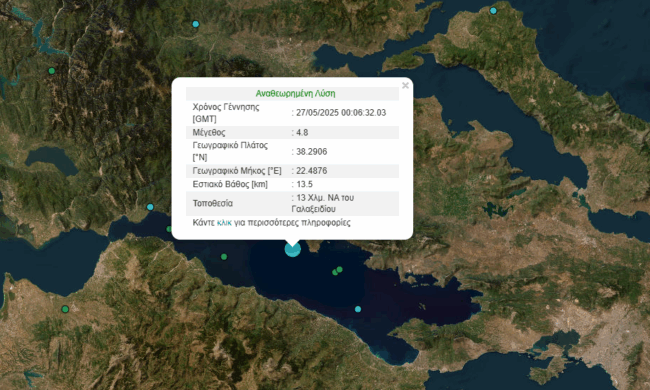
Task: Click the lone green marker in the gulf southwest of the epicenter
Action: pos(224,257)
